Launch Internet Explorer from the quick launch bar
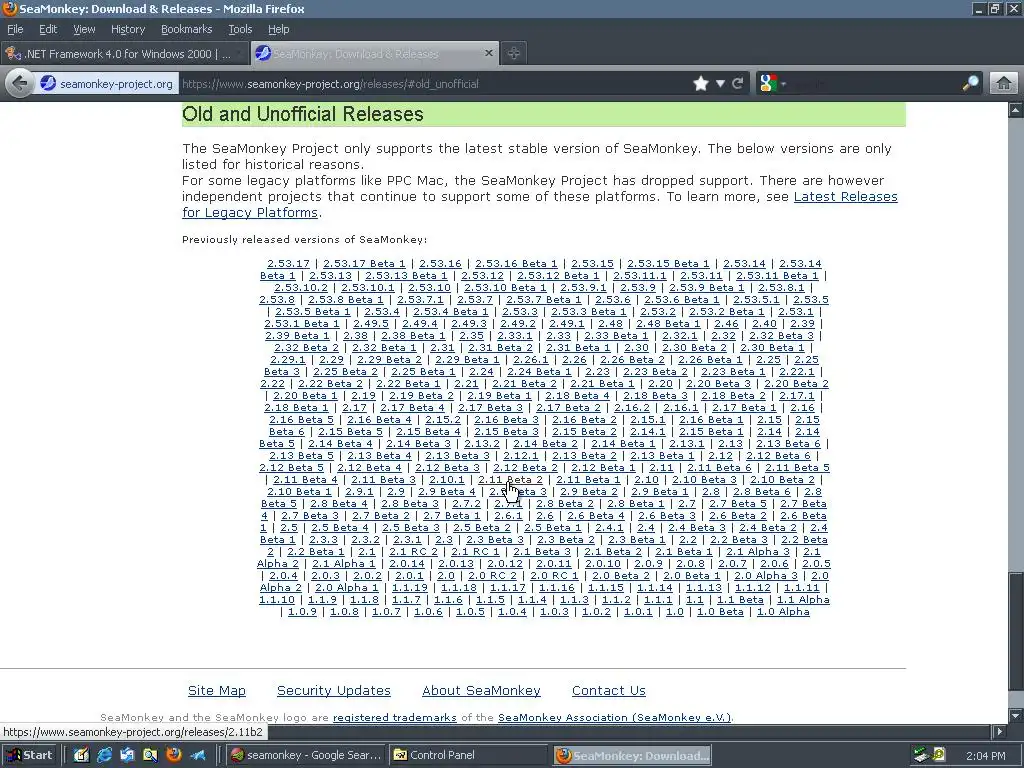The height and width of the screenshot is (768, 1024). (x=104, y=755)
